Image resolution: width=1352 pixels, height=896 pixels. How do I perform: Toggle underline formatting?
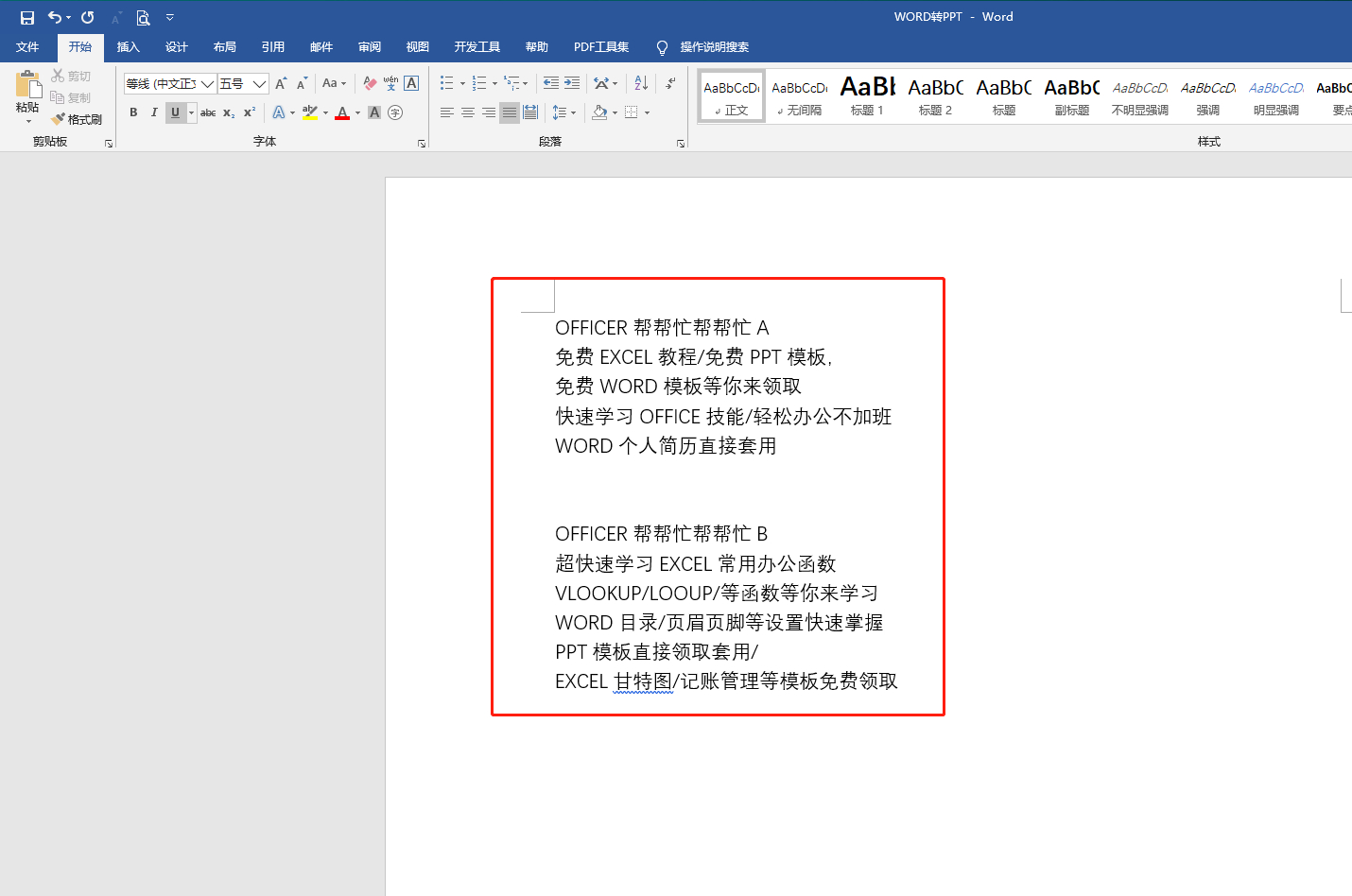point(175,112)
